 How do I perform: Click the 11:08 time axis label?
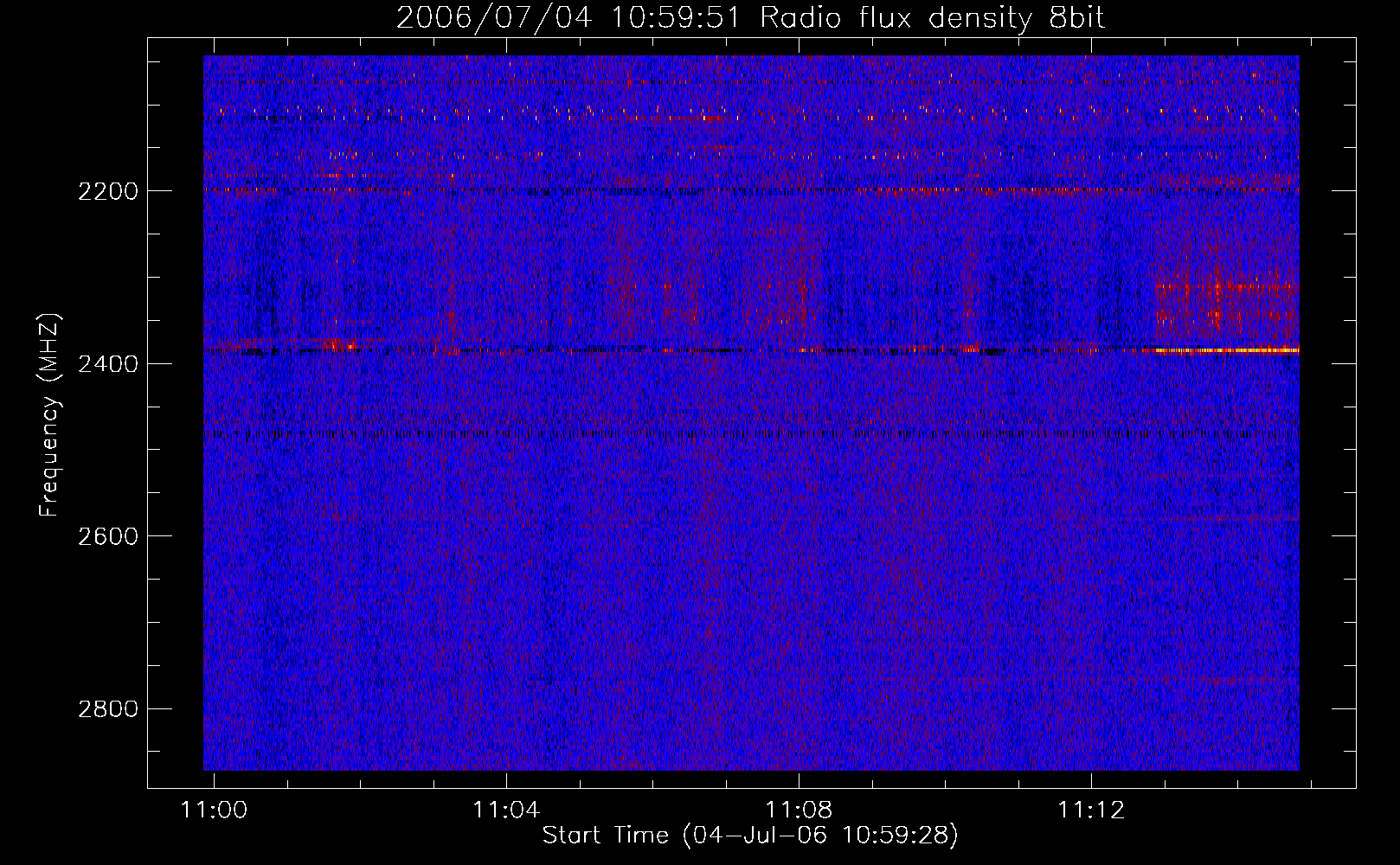click(x=799, y=810)
